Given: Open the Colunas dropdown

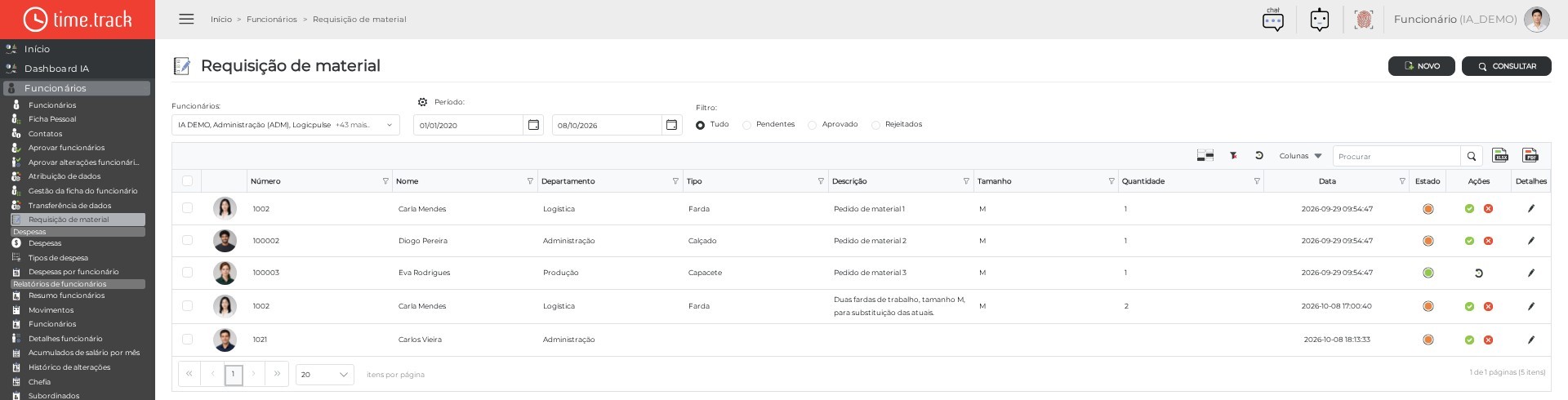Looking at the screenshot, I should tap(1300, 156).
